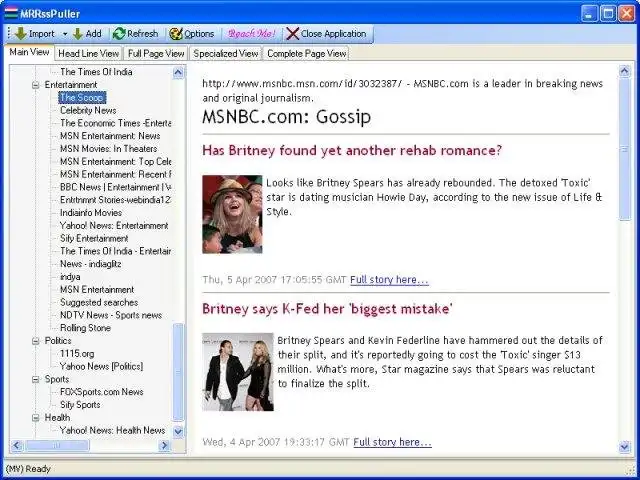Select MSN Movies: In Theaters feed

[x=109, y=149]
